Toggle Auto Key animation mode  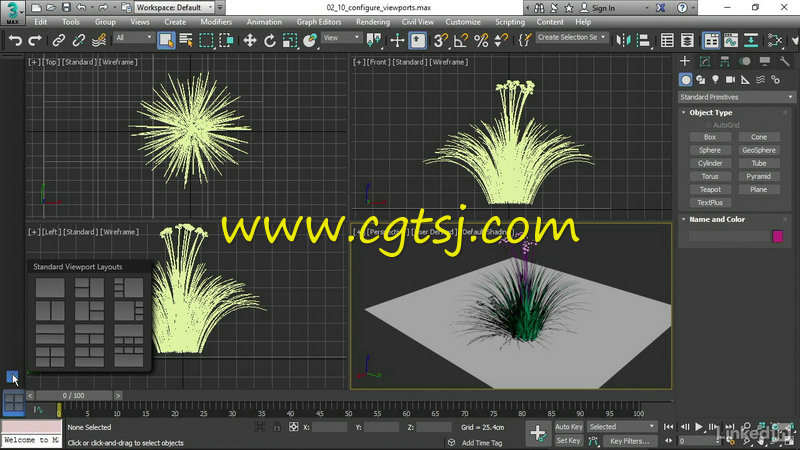[x=568, y=427]
